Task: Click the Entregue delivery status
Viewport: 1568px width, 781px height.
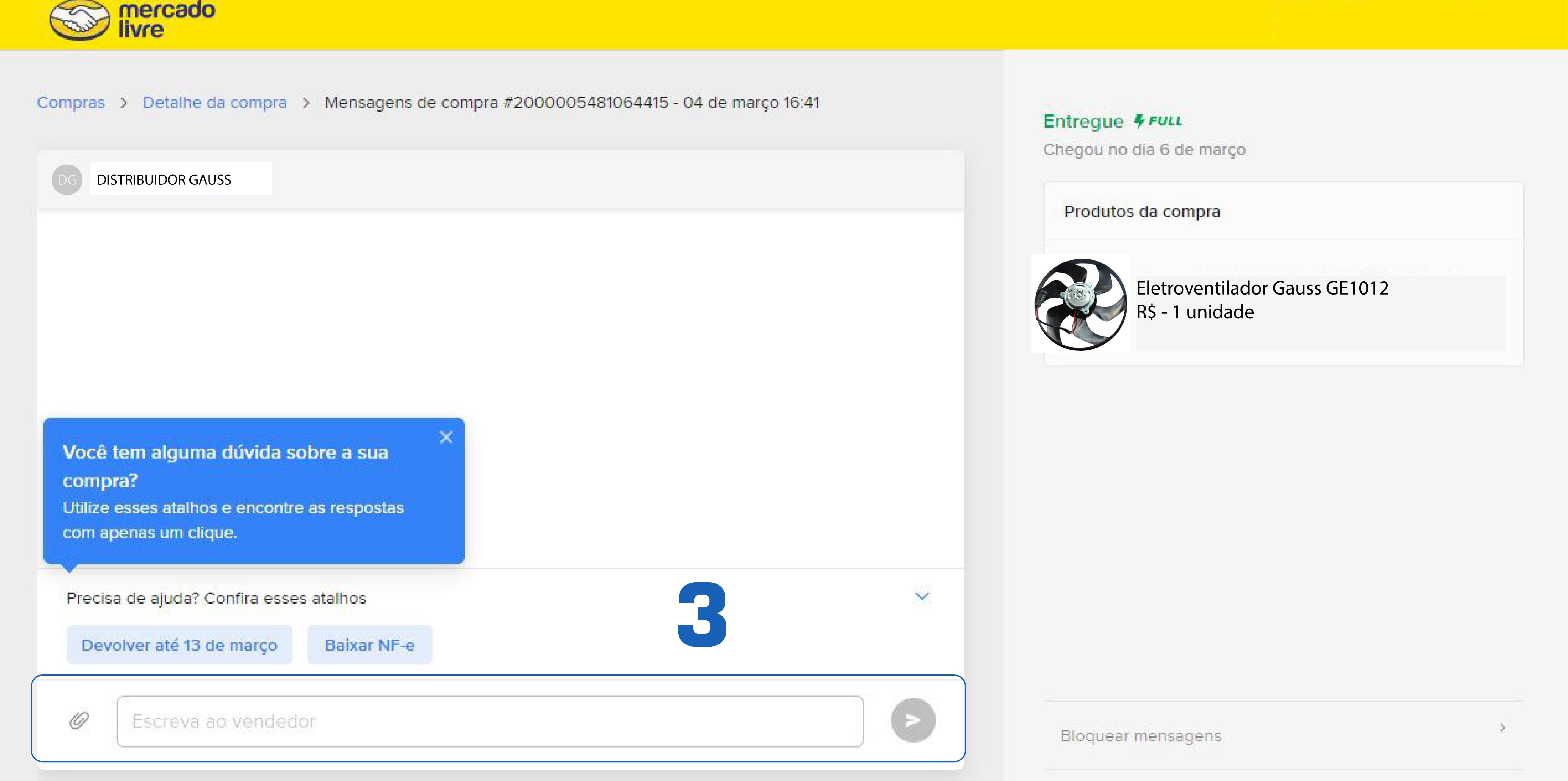Action: point(1083,121)
